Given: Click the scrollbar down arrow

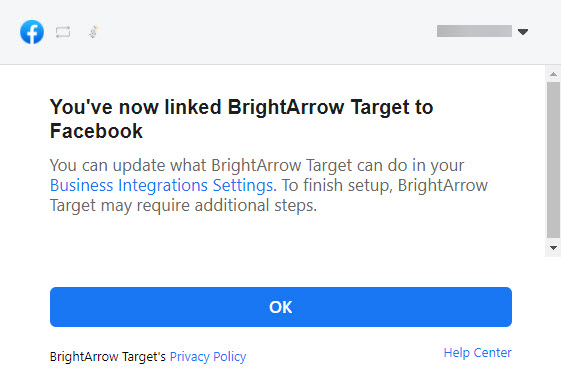Looking at the screenshot, I should 553,248.
